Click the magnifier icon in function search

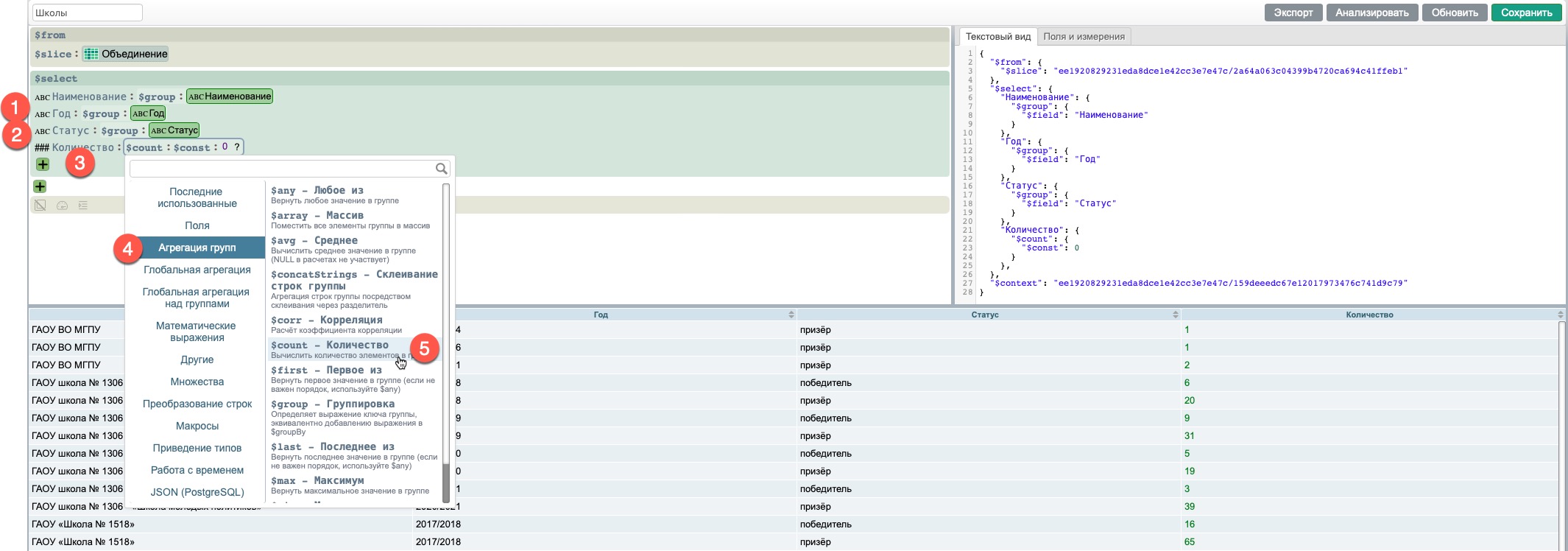click(441, 169)
